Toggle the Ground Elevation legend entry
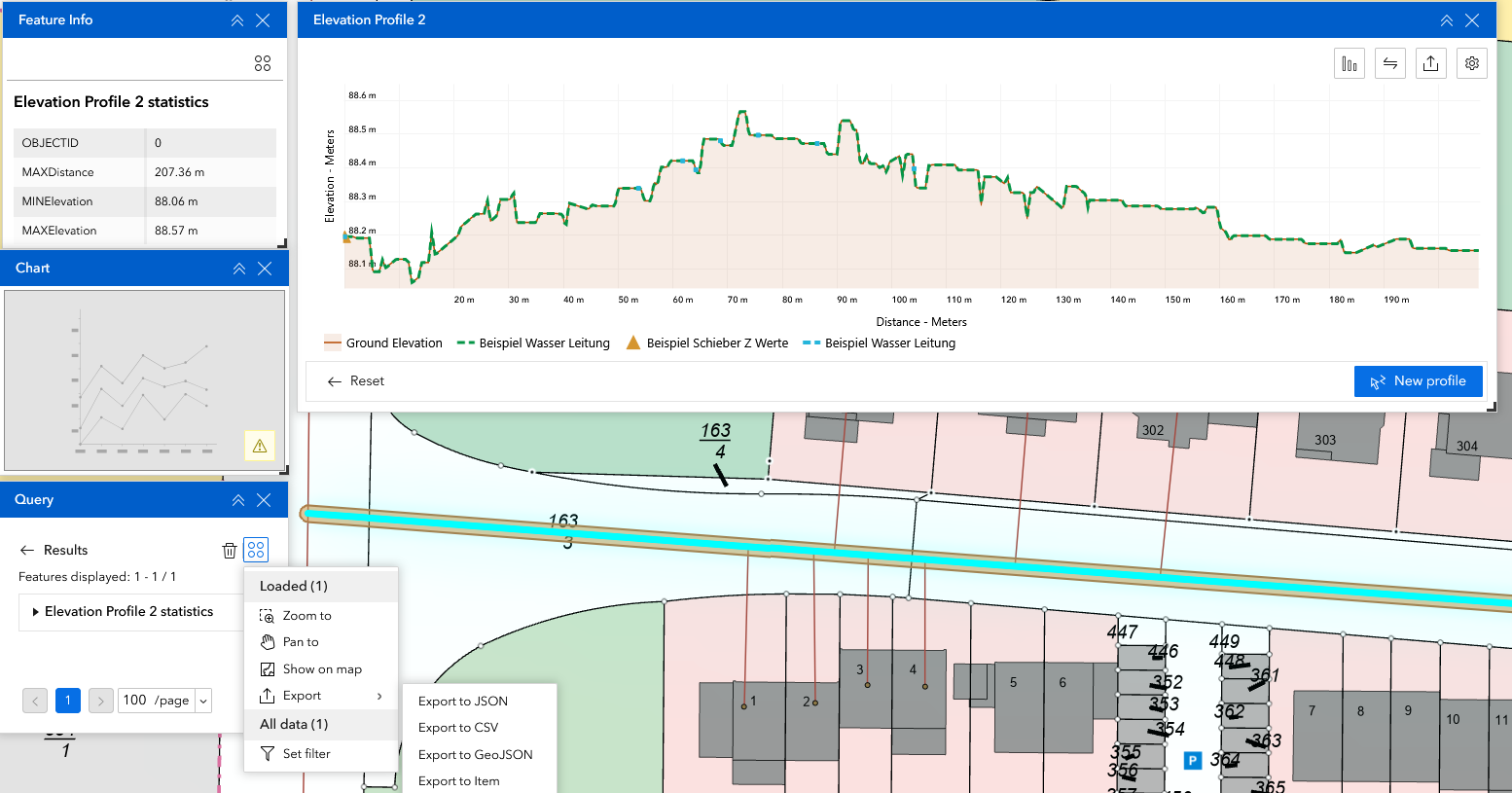 (382, 342)
